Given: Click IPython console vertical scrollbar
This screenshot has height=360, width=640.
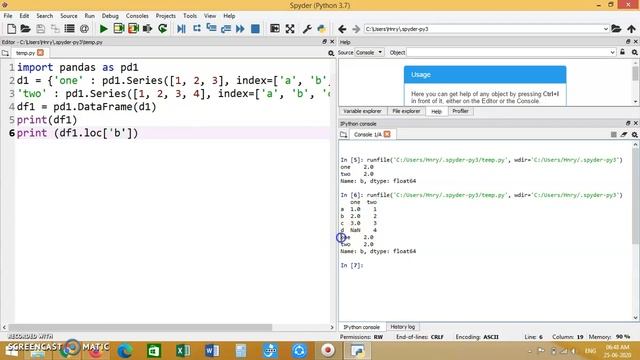Looking at the screenshot, I should (636, 196).
